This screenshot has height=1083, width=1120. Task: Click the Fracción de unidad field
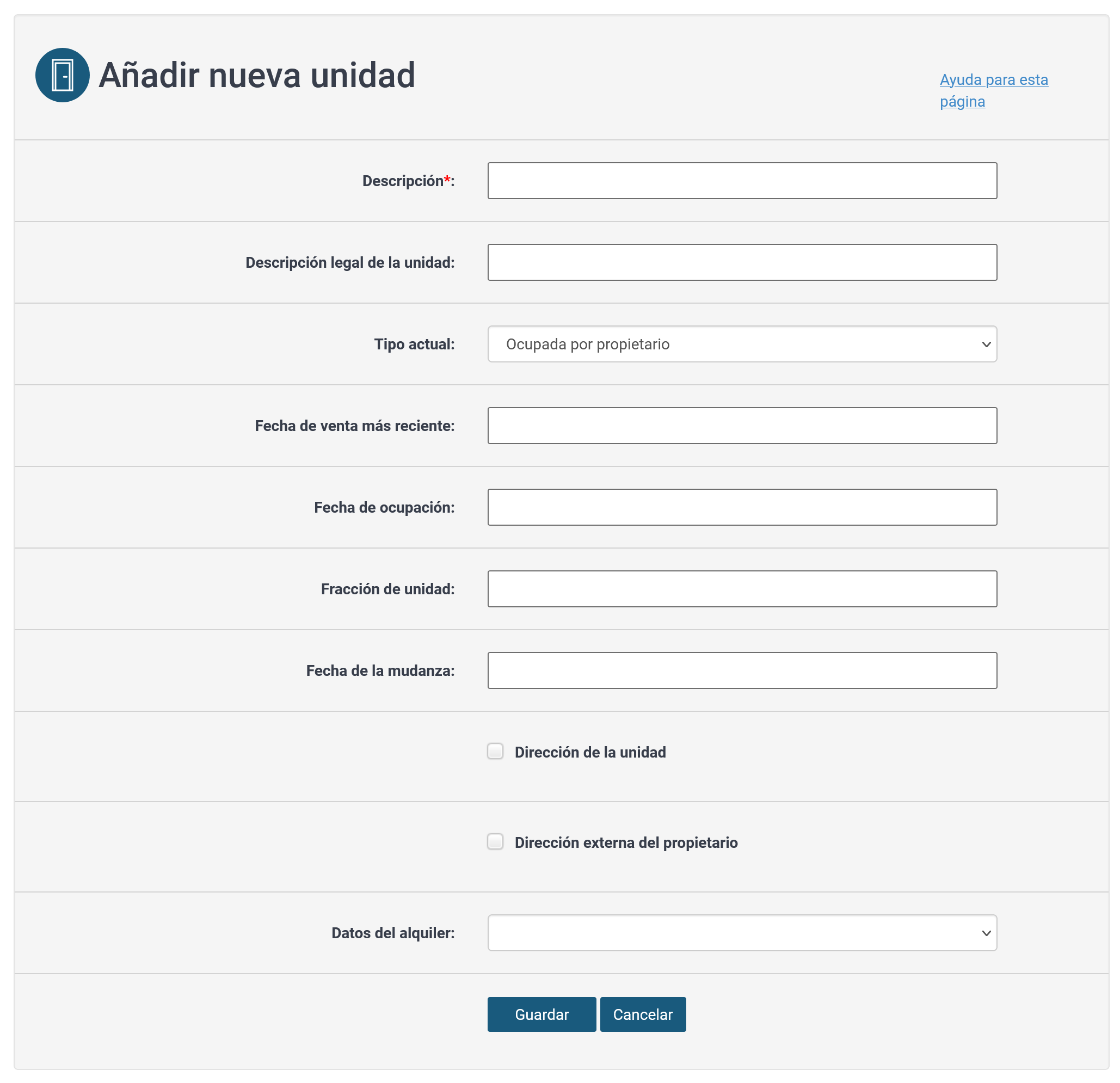click(742, 589)
